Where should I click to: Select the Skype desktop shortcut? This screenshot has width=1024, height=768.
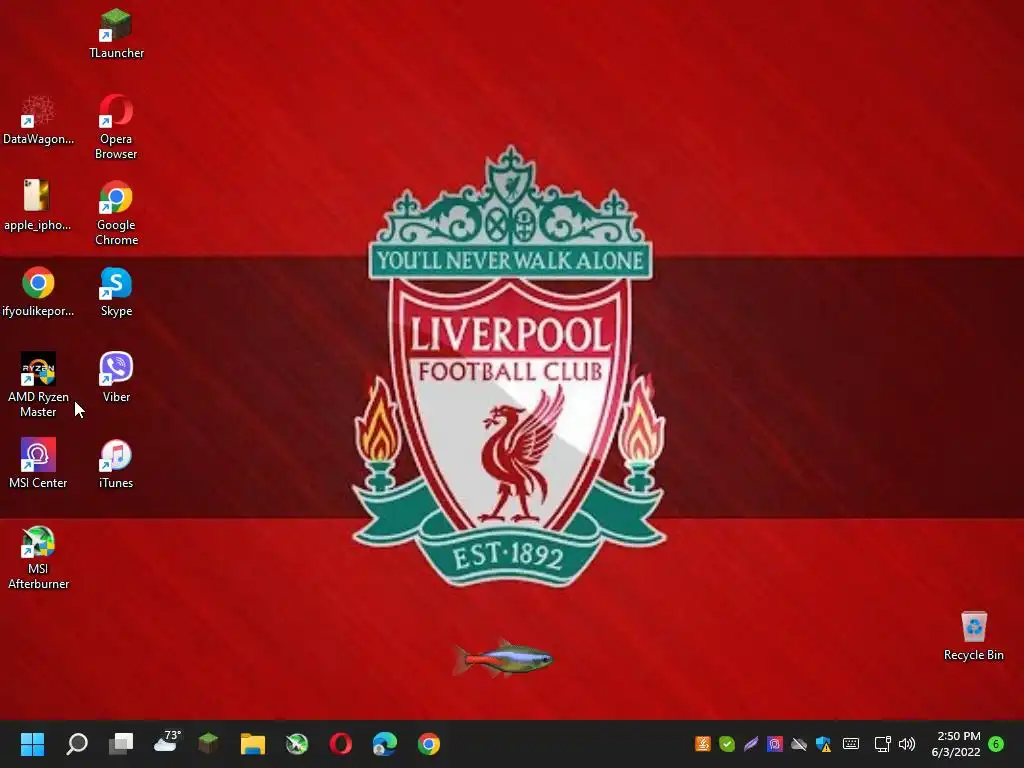116,292
